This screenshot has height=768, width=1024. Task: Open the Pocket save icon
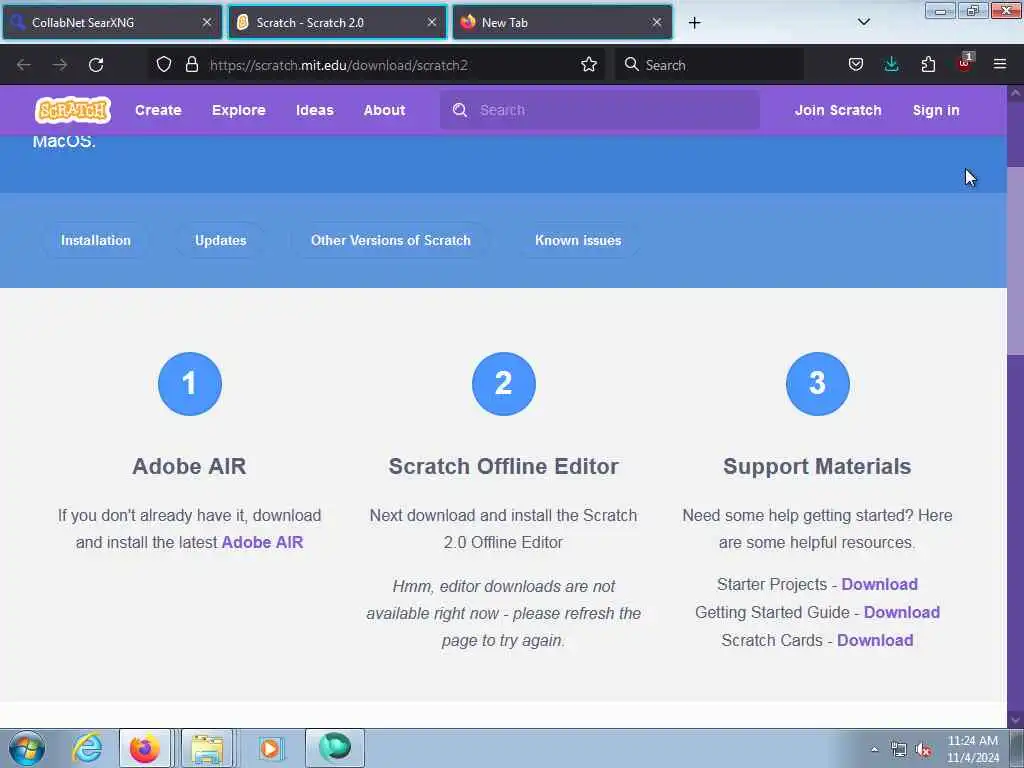point(856,64)
